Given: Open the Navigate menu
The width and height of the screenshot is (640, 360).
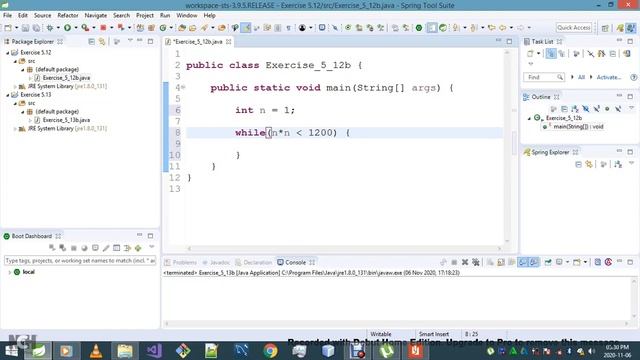Looking at the screenshot, I should (x=96, y=16).
